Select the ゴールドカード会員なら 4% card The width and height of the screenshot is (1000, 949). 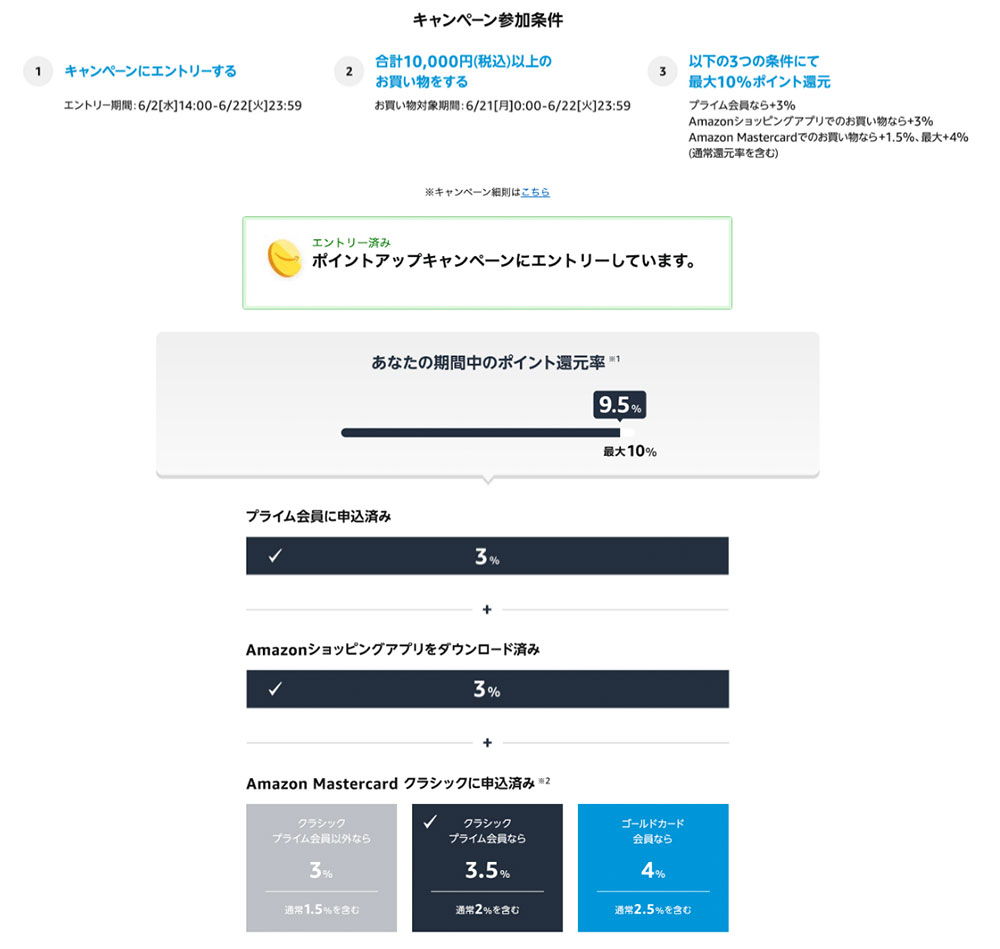[653, 867]
